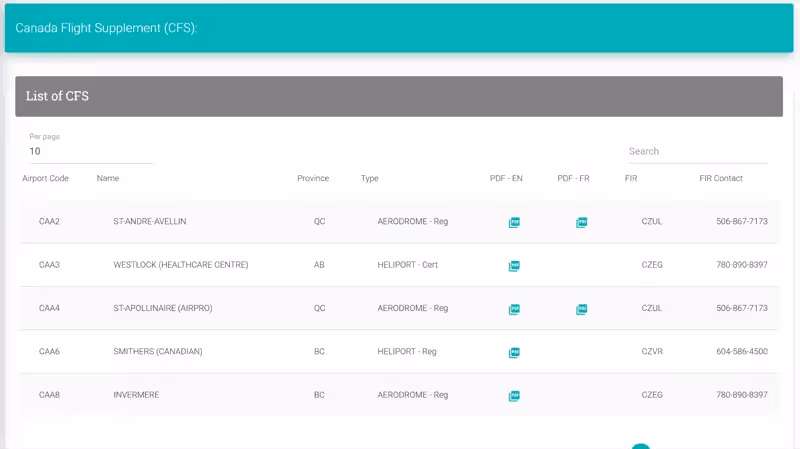Sort by Type column header
Viewport: 800px width, 449px height.
[x=370, y=179]
